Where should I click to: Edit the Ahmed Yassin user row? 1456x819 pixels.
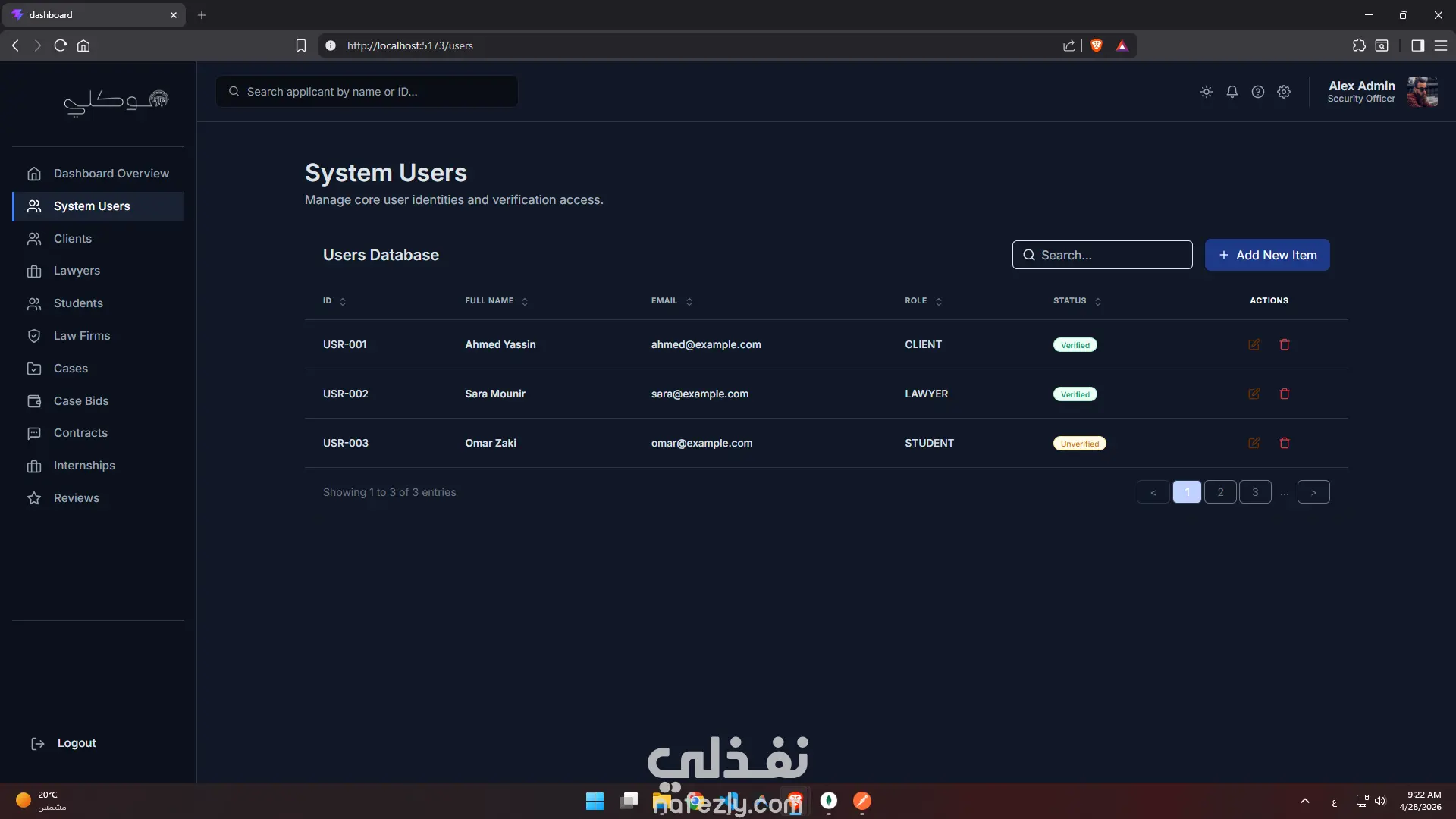coord(1254,344)
